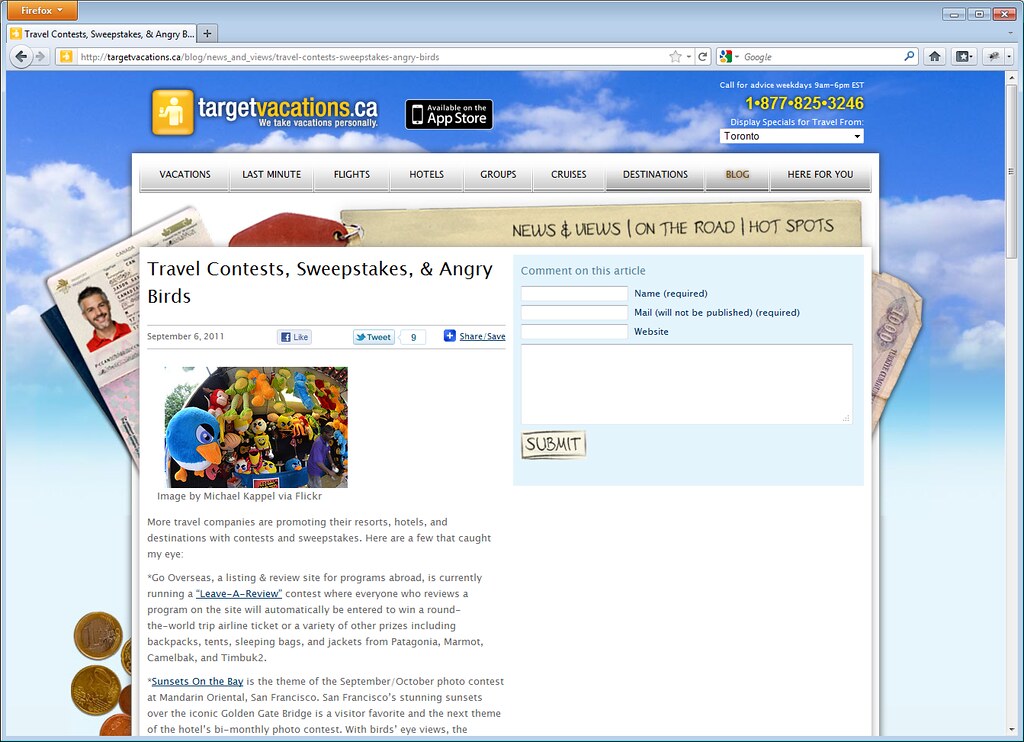Click the browser forward arrow

(40, 57)
